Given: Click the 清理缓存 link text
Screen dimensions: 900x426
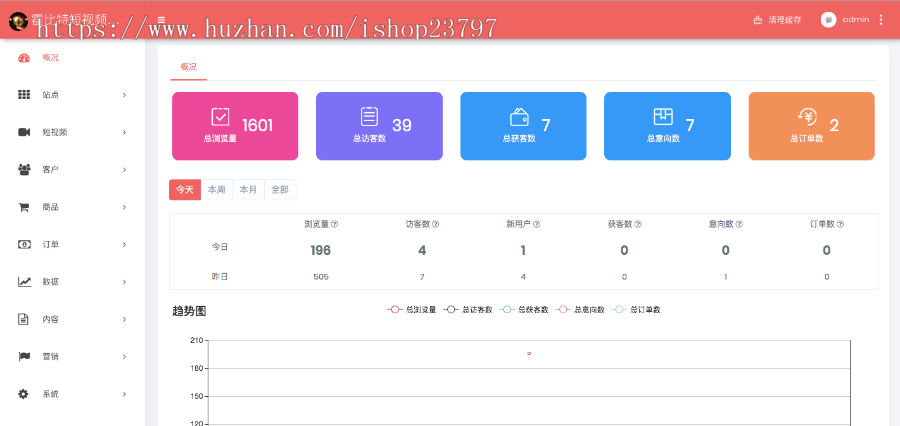Looking at the screenshot, I should (785, 20).
